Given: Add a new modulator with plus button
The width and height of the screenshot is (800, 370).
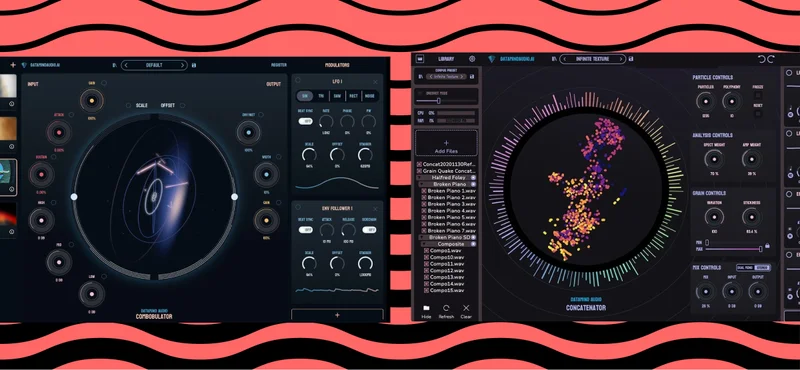Looking at the screenshot, I should (337, 315).
